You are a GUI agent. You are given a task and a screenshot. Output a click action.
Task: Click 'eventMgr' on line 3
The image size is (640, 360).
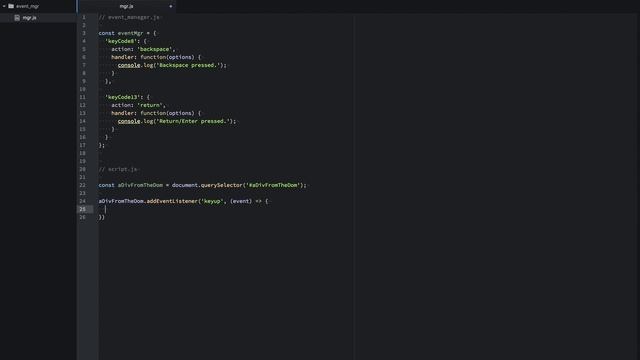coord(130,33)
